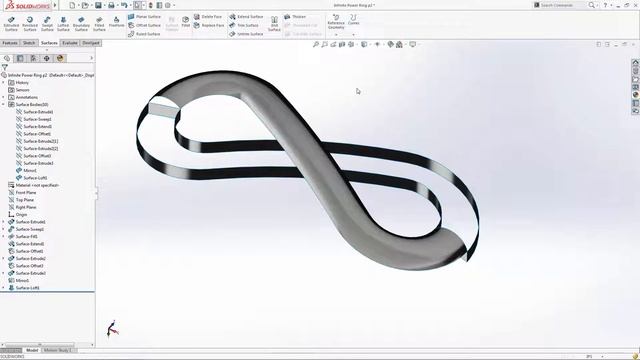This screenshot has height=360, width=640.
Task: Switch to the Evaluate tab
Action: [x=70, y=43]
